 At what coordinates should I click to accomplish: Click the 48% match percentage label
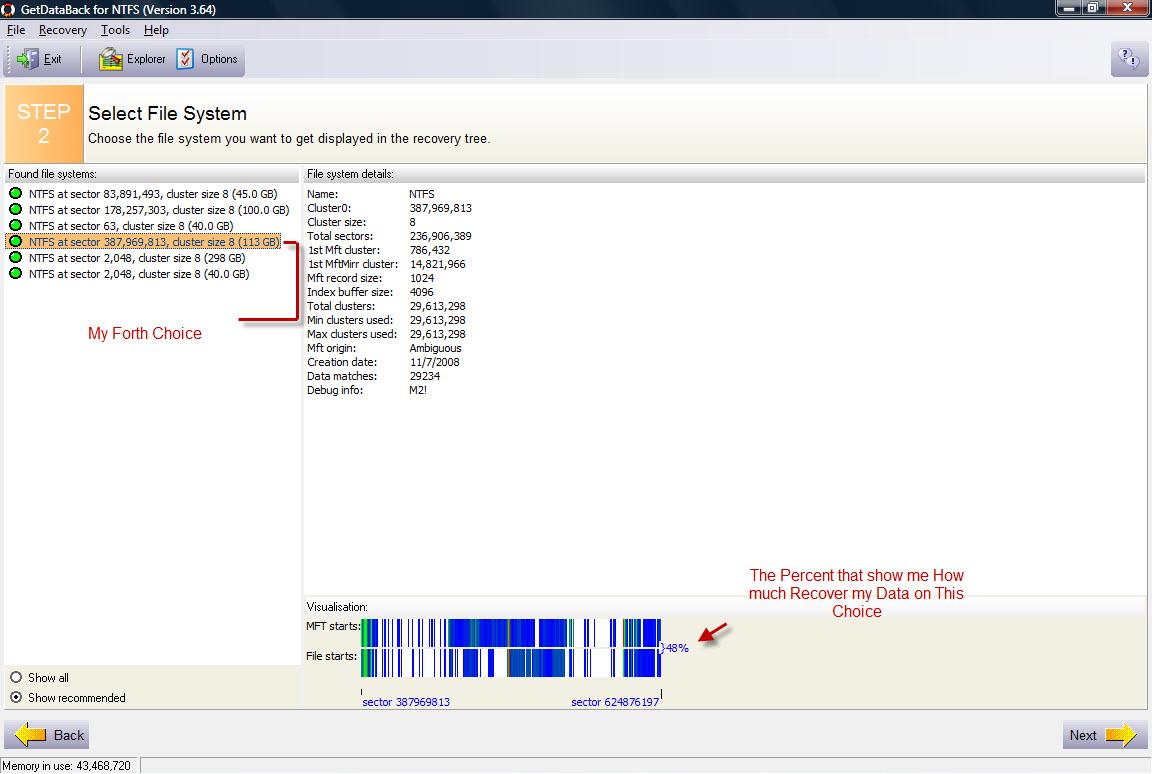click(x=677, y=648)
